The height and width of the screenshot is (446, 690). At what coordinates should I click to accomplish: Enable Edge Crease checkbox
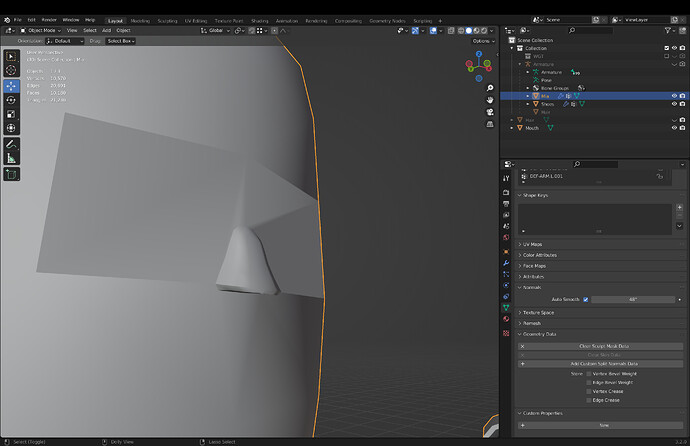click(589, 400)
